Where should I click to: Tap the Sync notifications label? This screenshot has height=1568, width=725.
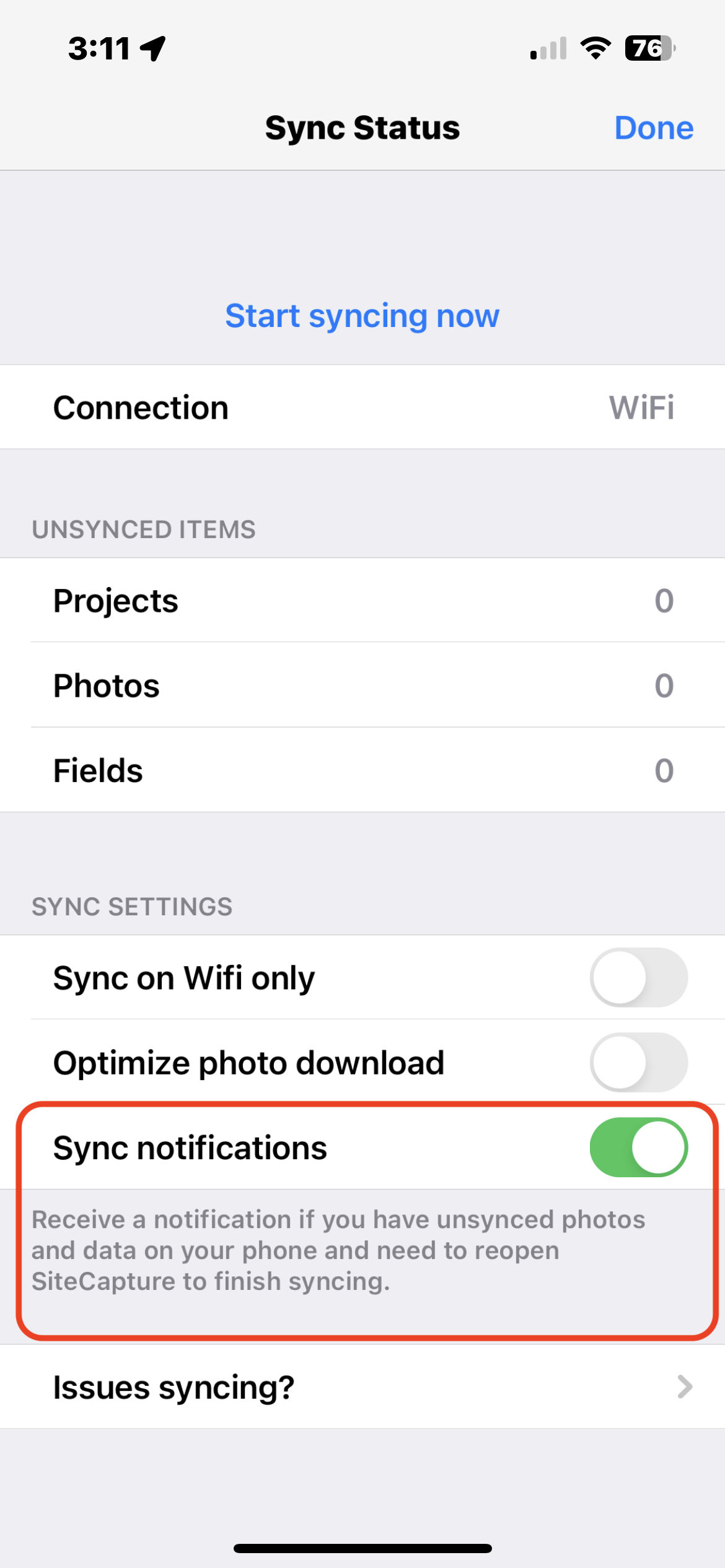click(x=190, y=1148)
